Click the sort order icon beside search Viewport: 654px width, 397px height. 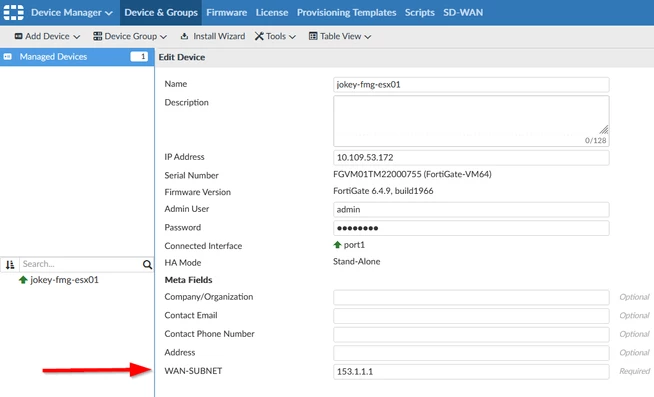10,264
